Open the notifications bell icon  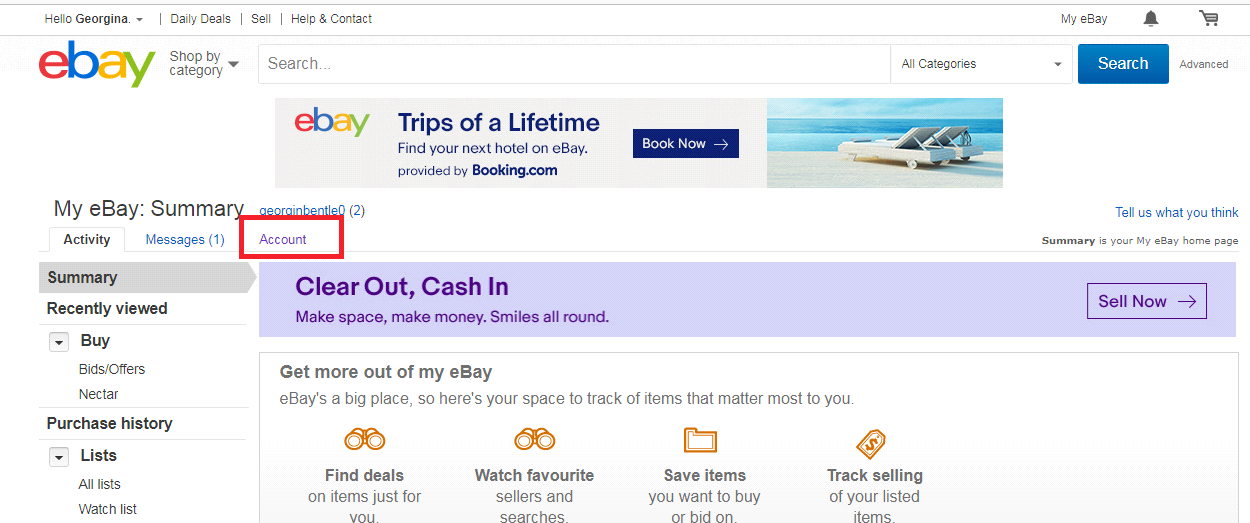pyautogui.click(x=1151, y=19)
